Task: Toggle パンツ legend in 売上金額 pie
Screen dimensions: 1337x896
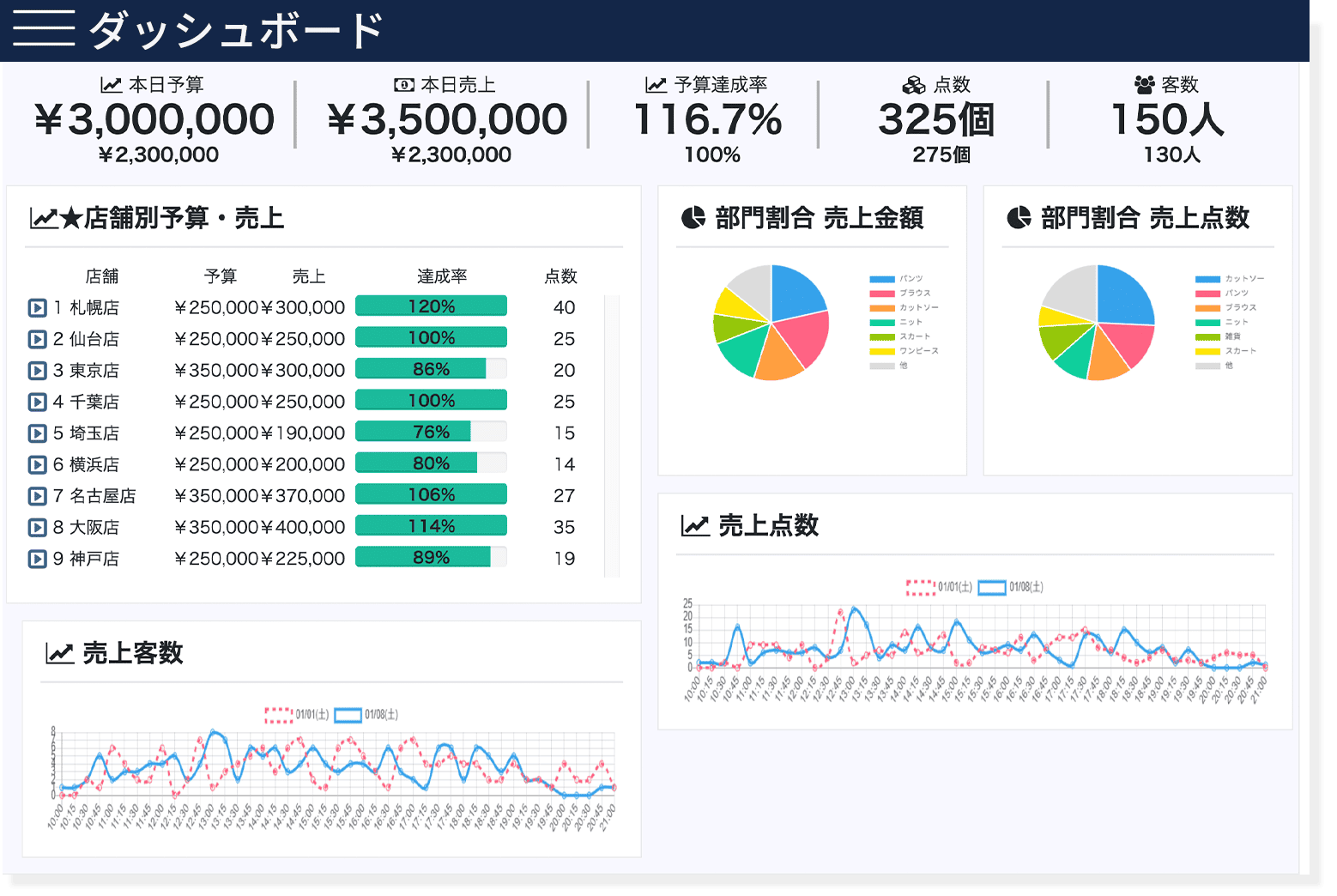Action: (x=896, y=279)
